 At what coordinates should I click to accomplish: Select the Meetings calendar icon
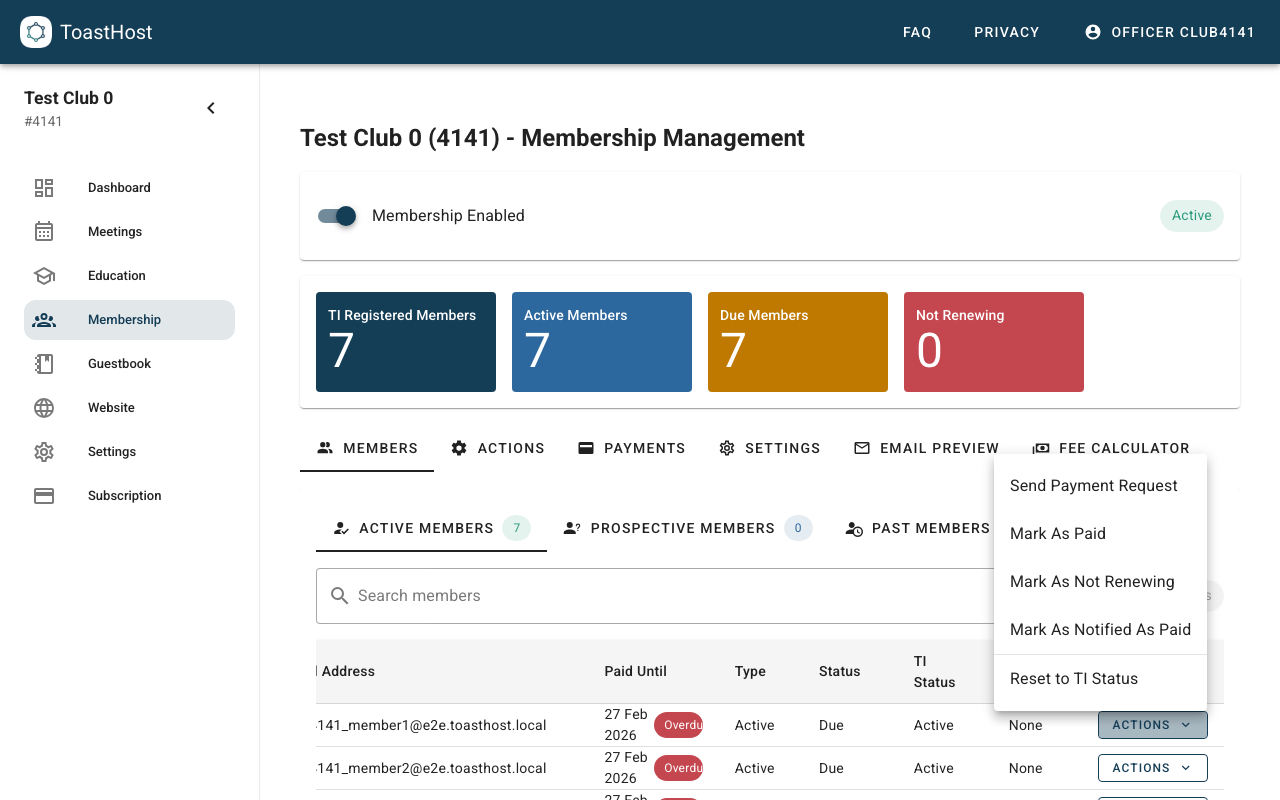(44, 231)
